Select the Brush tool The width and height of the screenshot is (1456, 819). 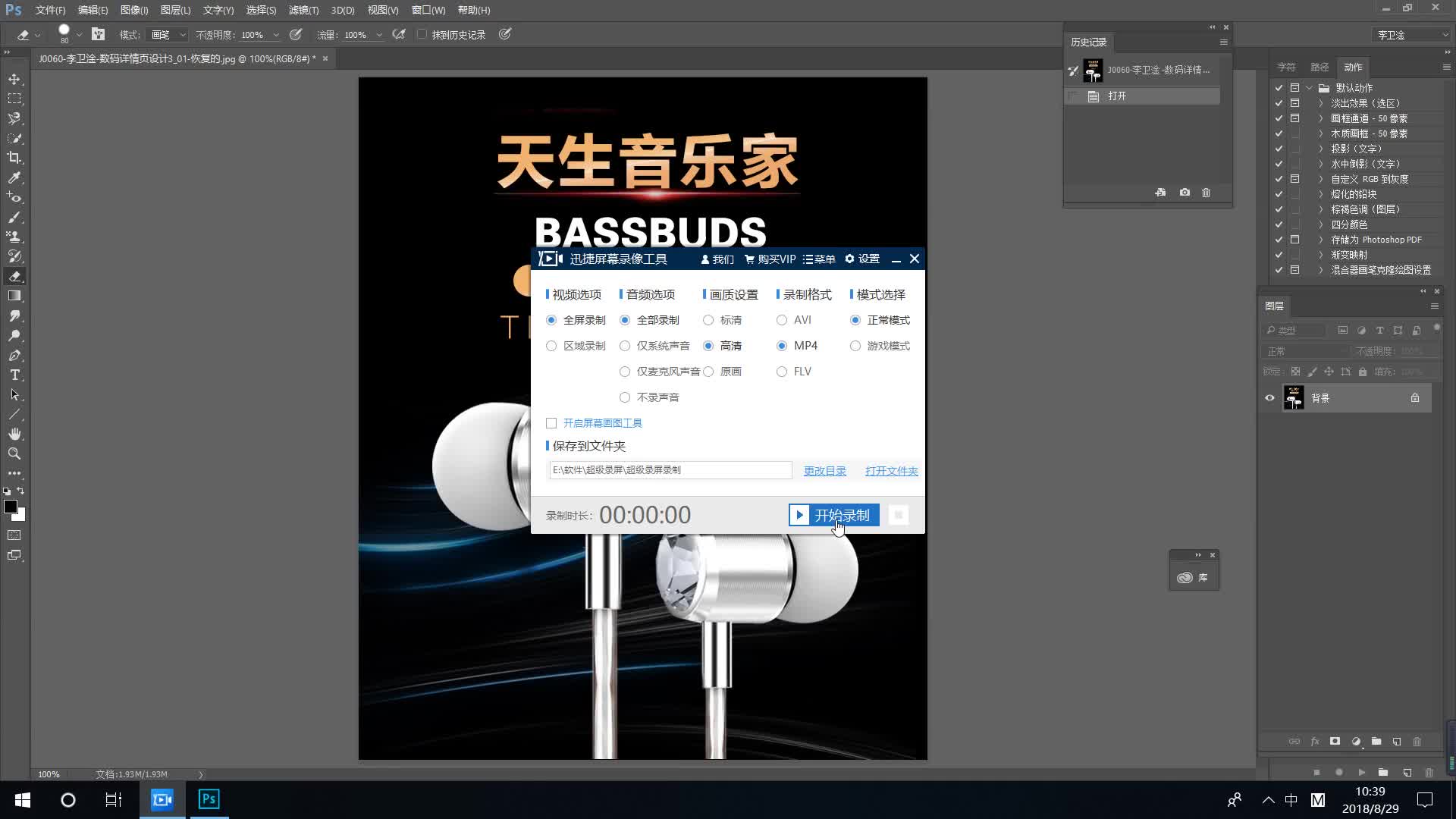[x=14, y=217]
